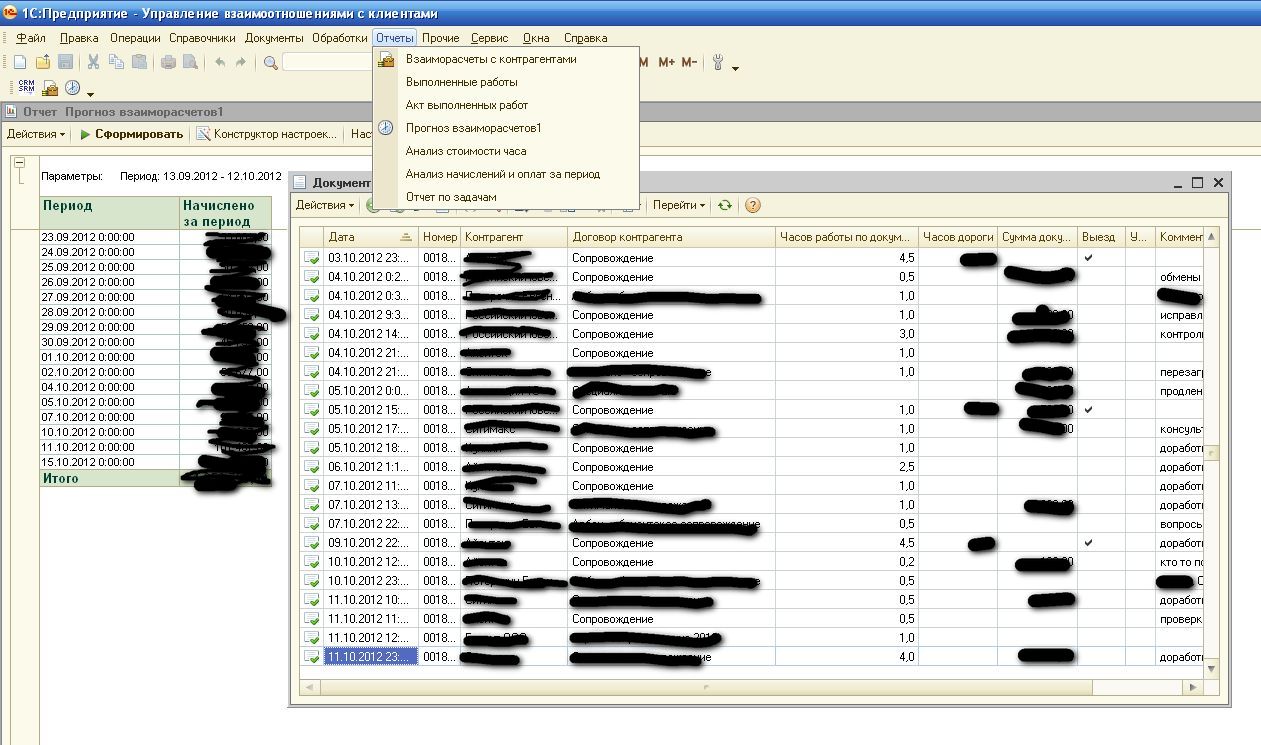Click the clock forecast icon in second toolbar
The width and height of the screenshot is (1261, 745).
click(x=72, y=88)
